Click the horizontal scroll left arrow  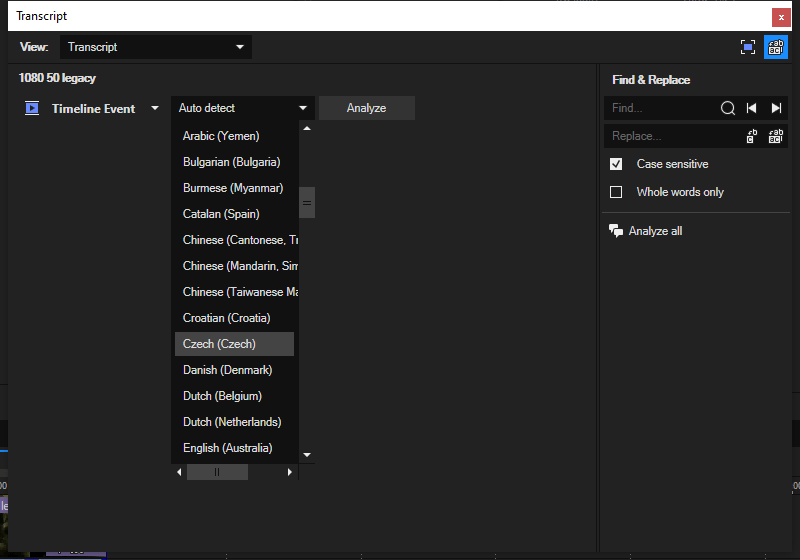click(x=179, y=472)
